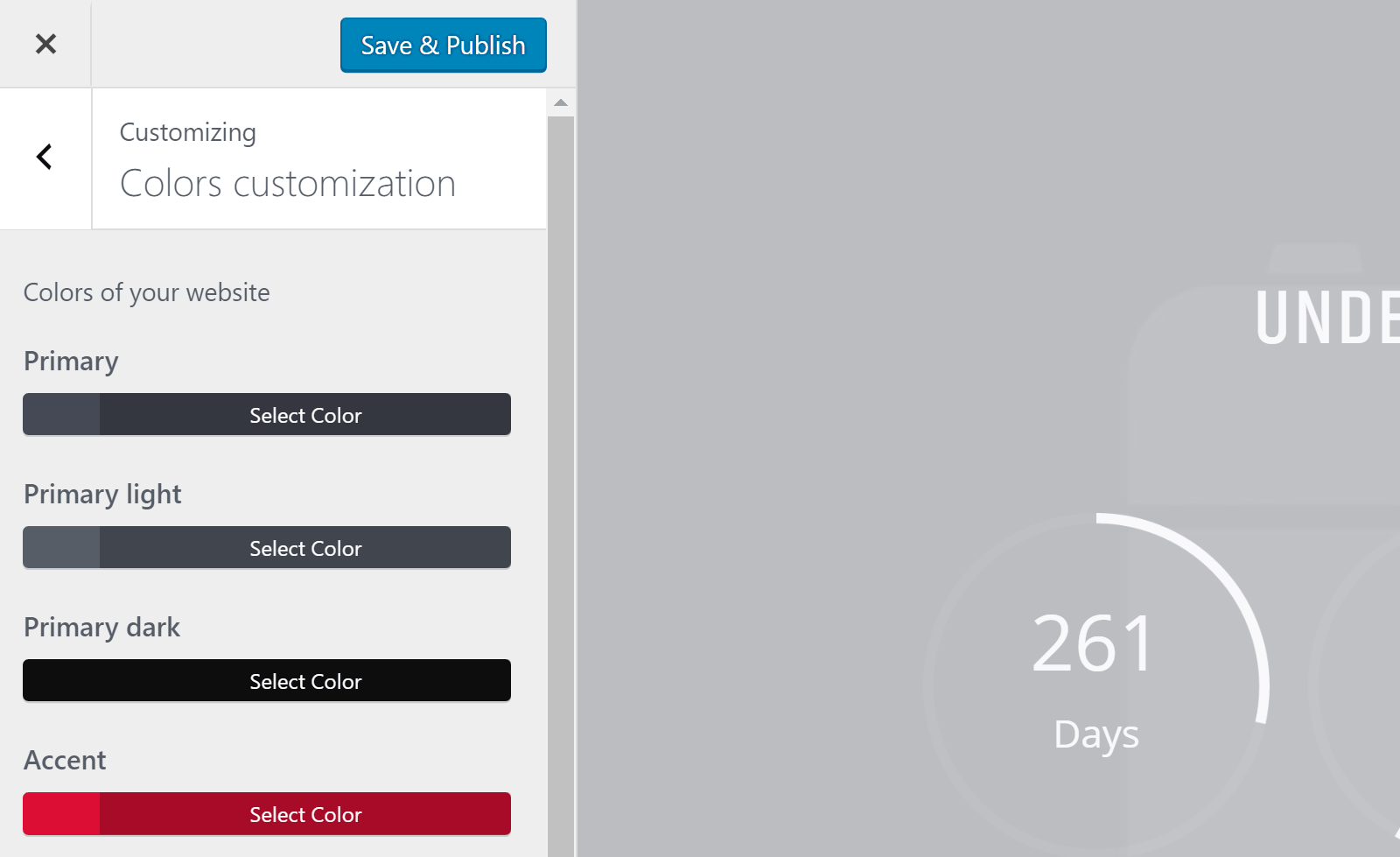The height and width of the screenshot is (857, 1400).
Task: Click the Accent label text
Action: pyautogui.click(x=65, y=761)
